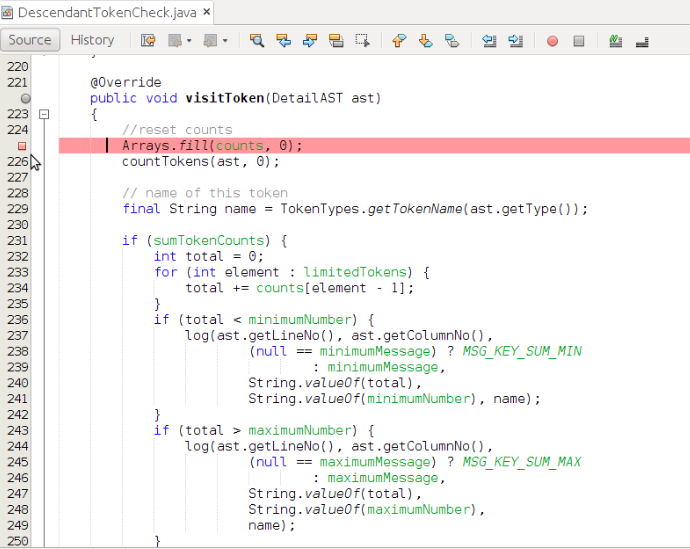
Task: Jump to the previous bookmark
Action: pyautogui.click(x=399, y=41)
